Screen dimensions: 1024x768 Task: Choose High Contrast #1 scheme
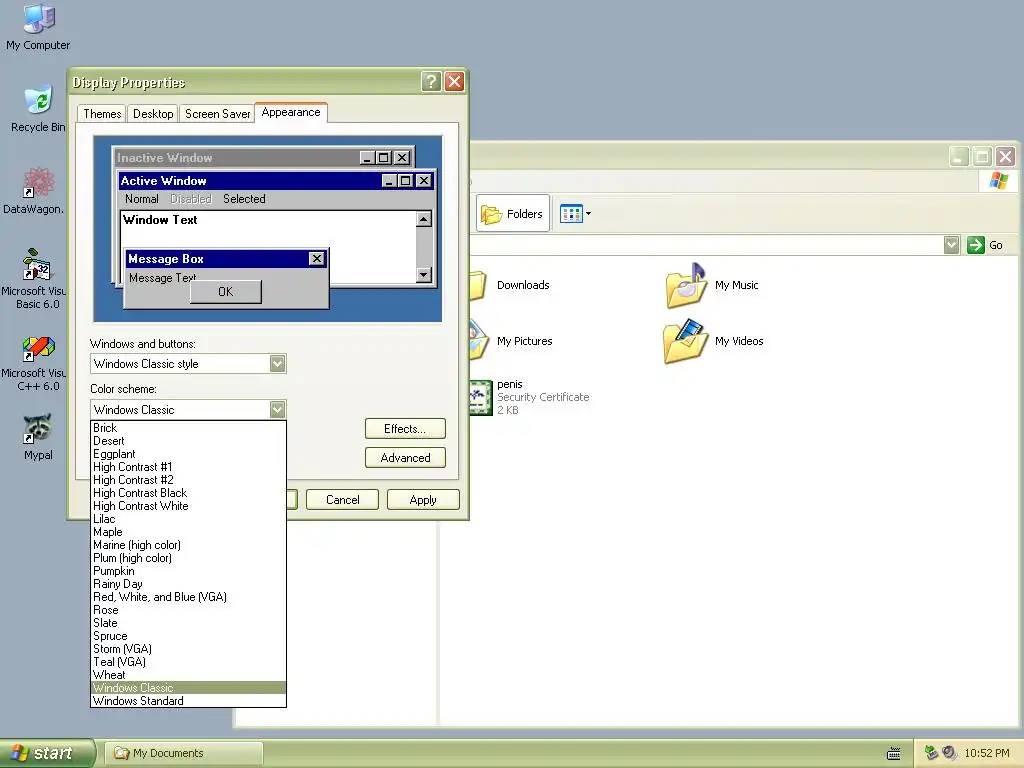pos(188,467)
